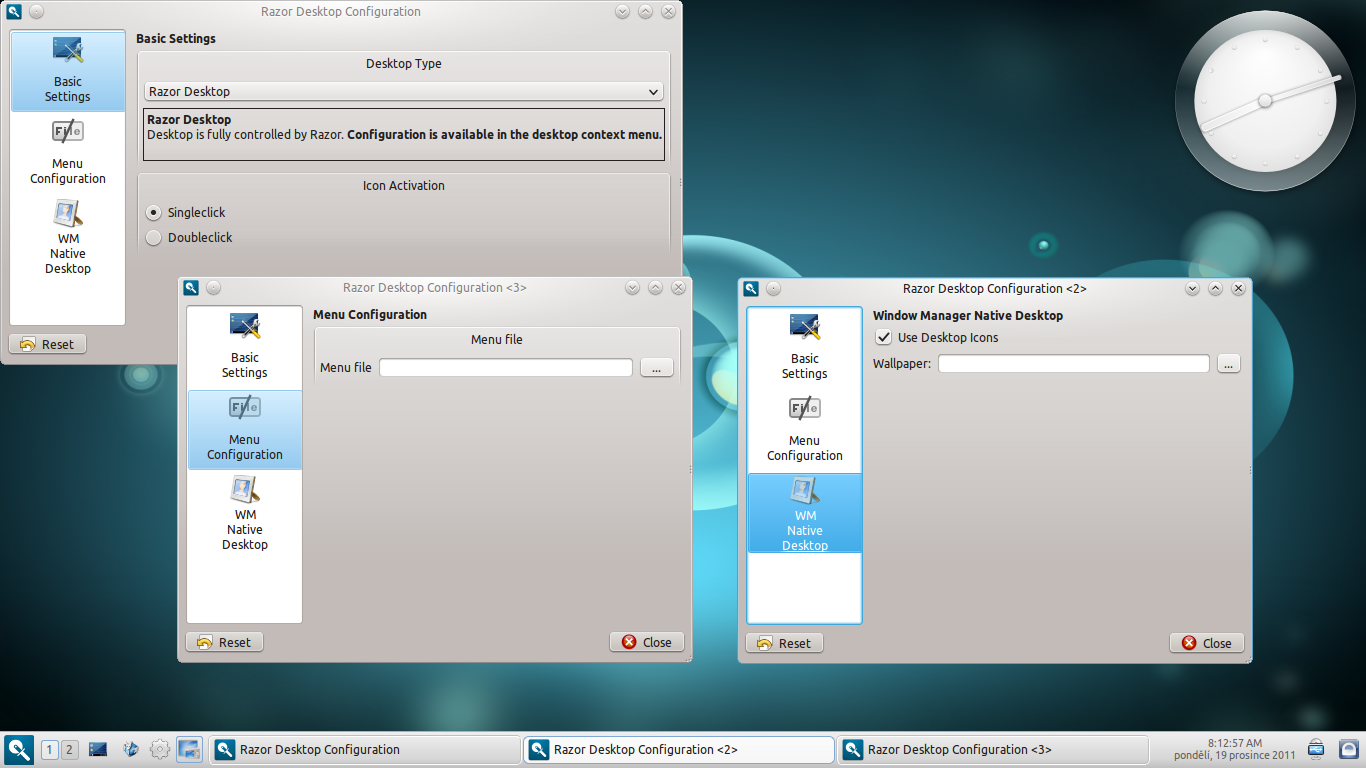Click the show desktop icon on the taskbar
Image resolution: width=1366 pixels, height=768 pixels.
(x=190, y=749)
